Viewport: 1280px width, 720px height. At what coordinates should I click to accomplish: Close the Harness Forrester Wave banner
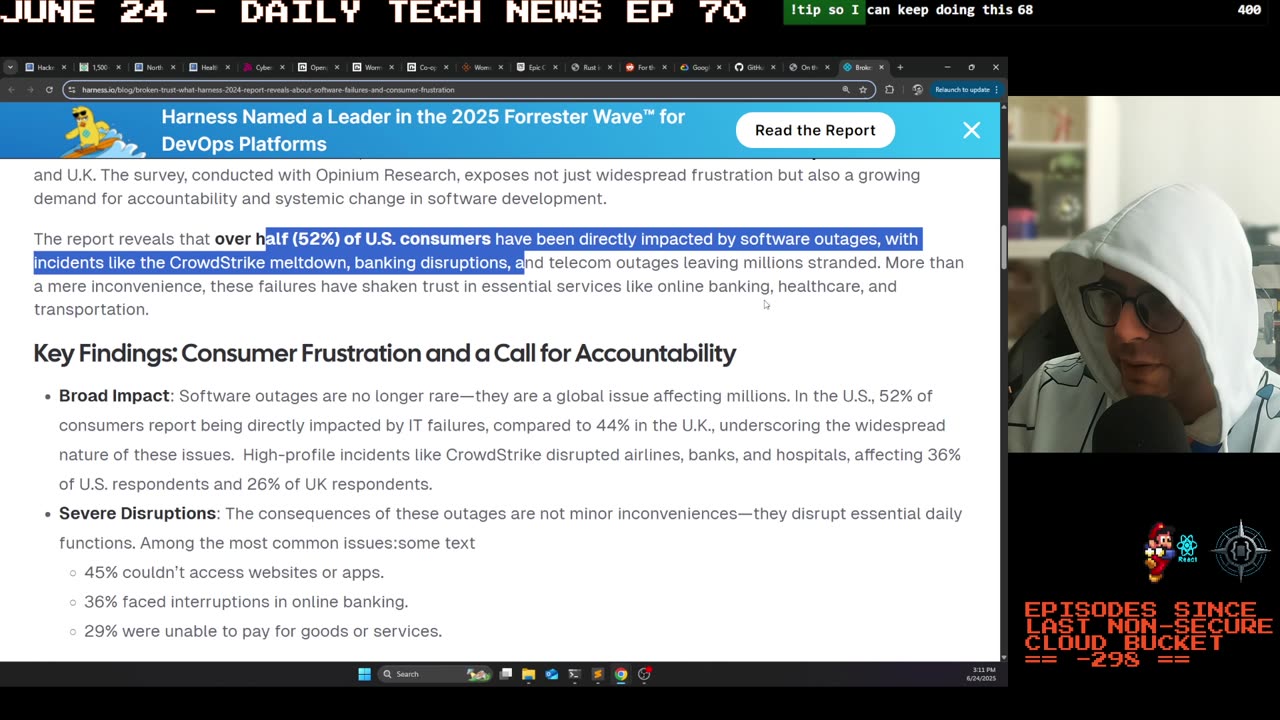click(x=971, y=130)
